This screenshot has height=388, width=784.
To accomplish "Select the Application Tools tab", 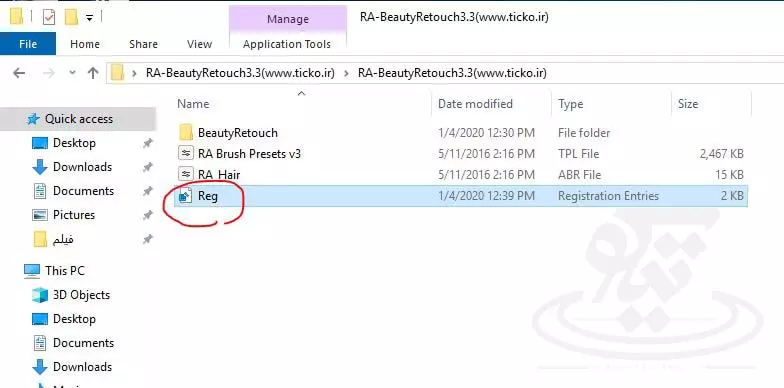I will (287, 44).
